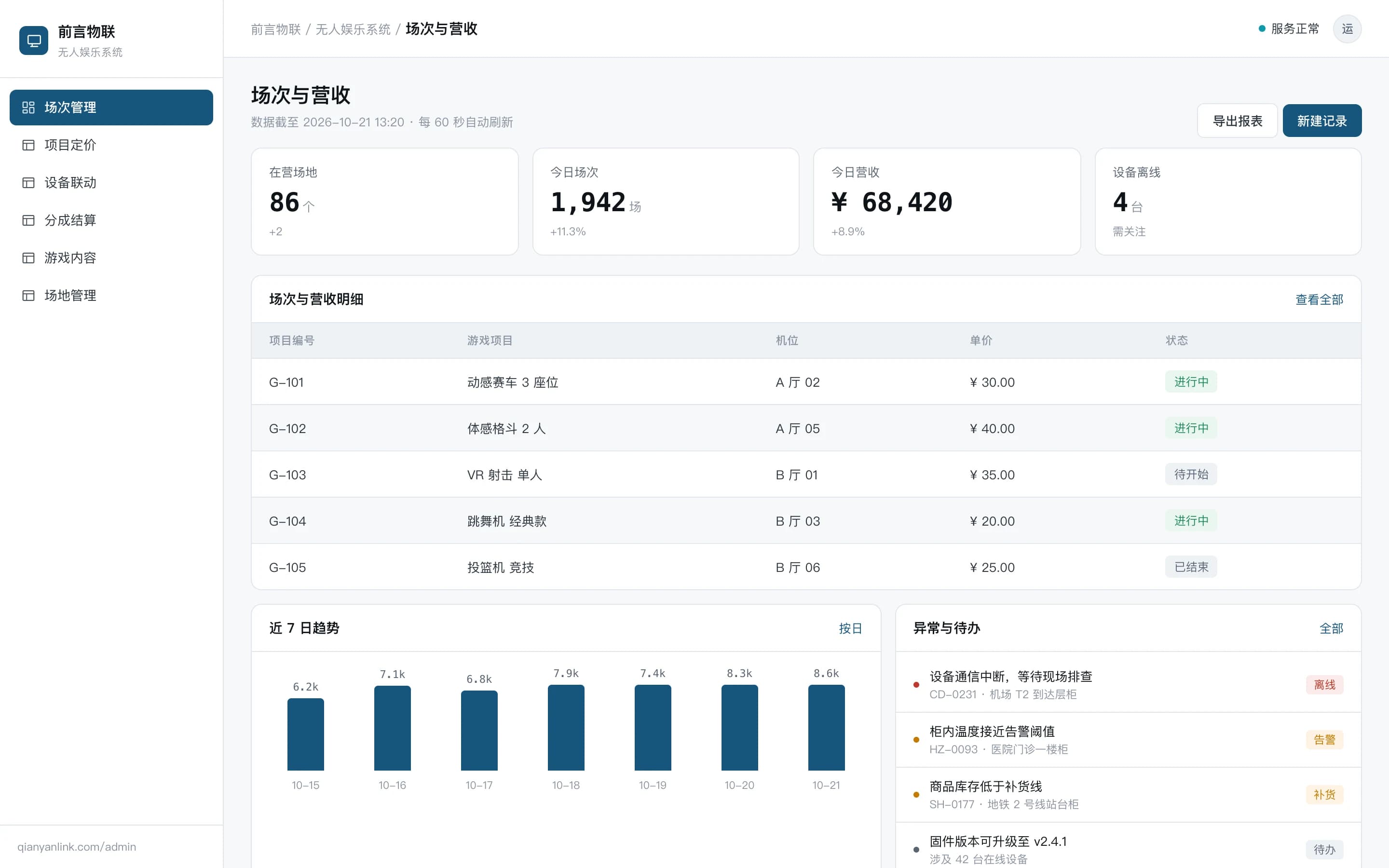Go to 项目定价 menu item
The height and width of the screenshot is (868, 1389).
[111, 145]
